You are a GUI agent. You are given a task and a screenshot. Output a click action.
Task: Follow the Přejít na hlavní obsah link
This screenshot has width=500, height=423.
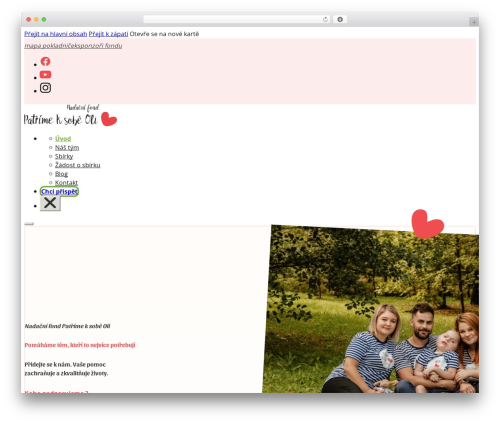click(x=55, y=34)
